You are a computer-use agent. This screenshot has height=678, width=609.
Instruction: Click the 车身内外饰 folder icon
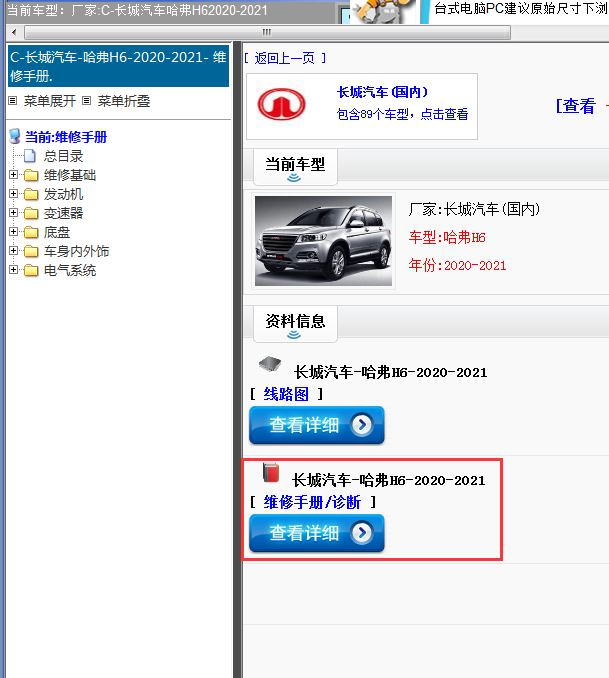31,251
